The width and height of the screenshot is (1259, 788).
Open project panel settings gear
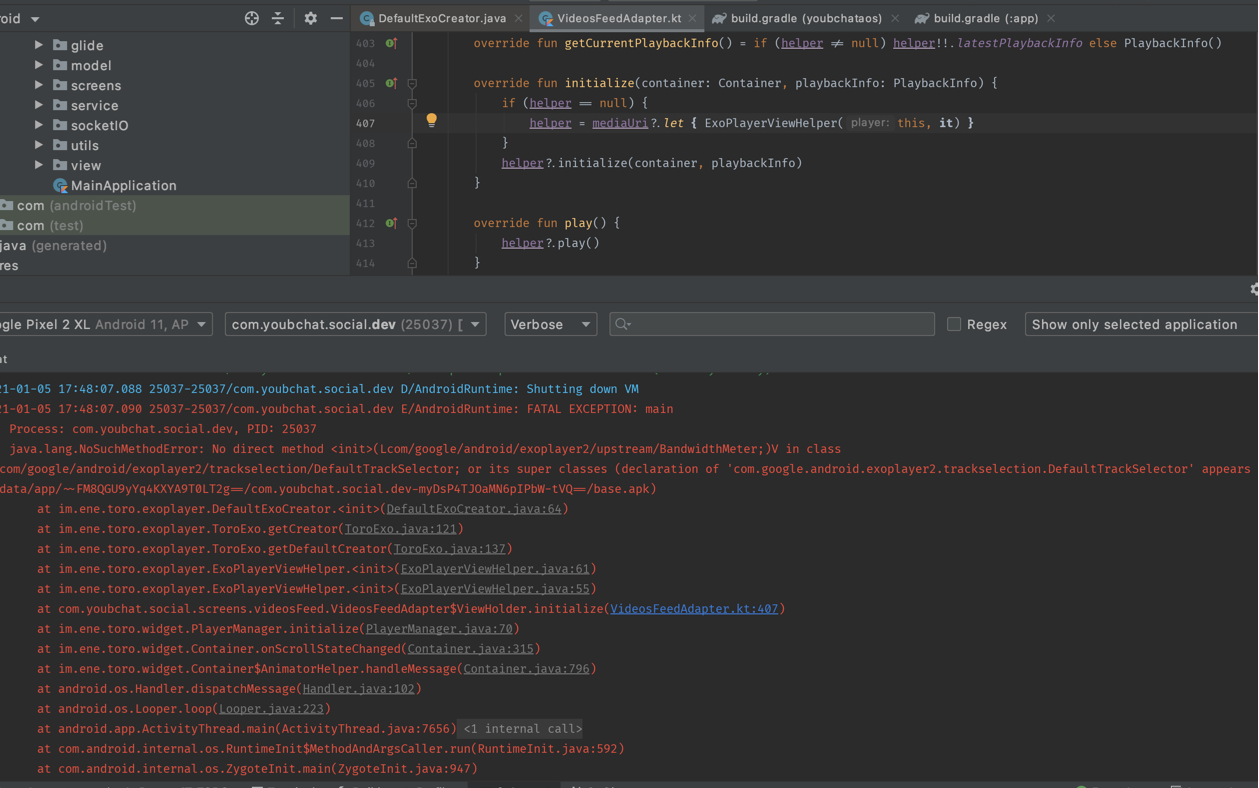310,18
